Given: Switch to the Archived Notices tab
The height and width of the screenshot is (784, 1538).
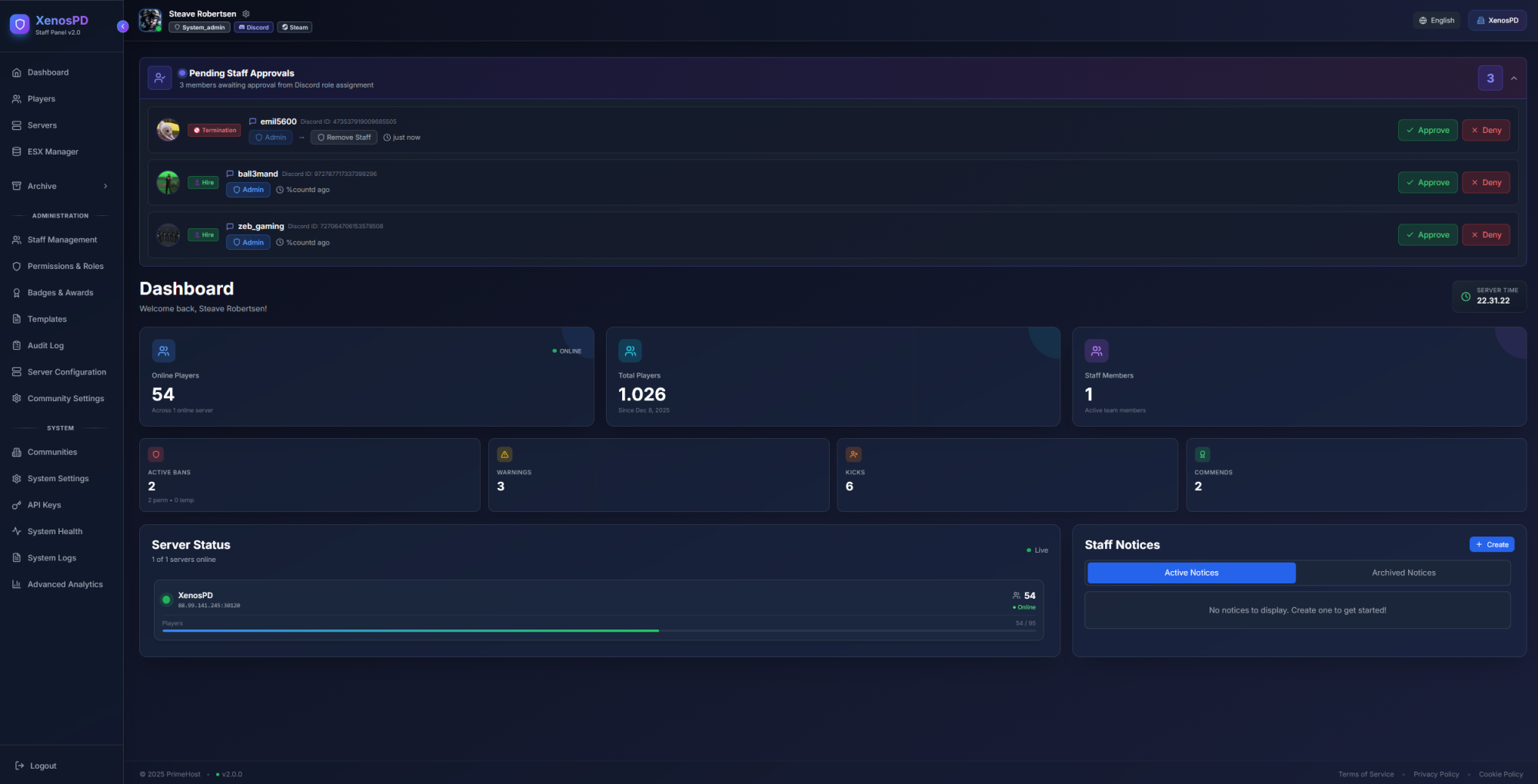Looking at the screenshot, I should pos(1403,573).
